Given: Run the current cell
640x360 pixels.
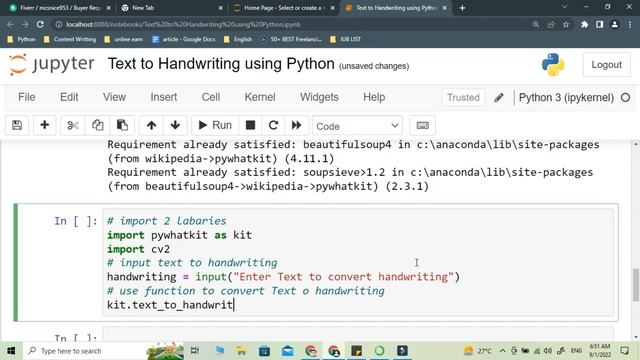Looking at the screenshot, I should tap(215, 125).
